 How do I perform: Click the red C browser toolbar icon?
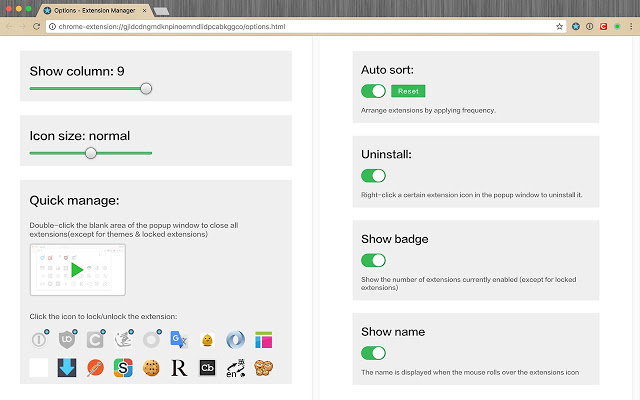603,27
